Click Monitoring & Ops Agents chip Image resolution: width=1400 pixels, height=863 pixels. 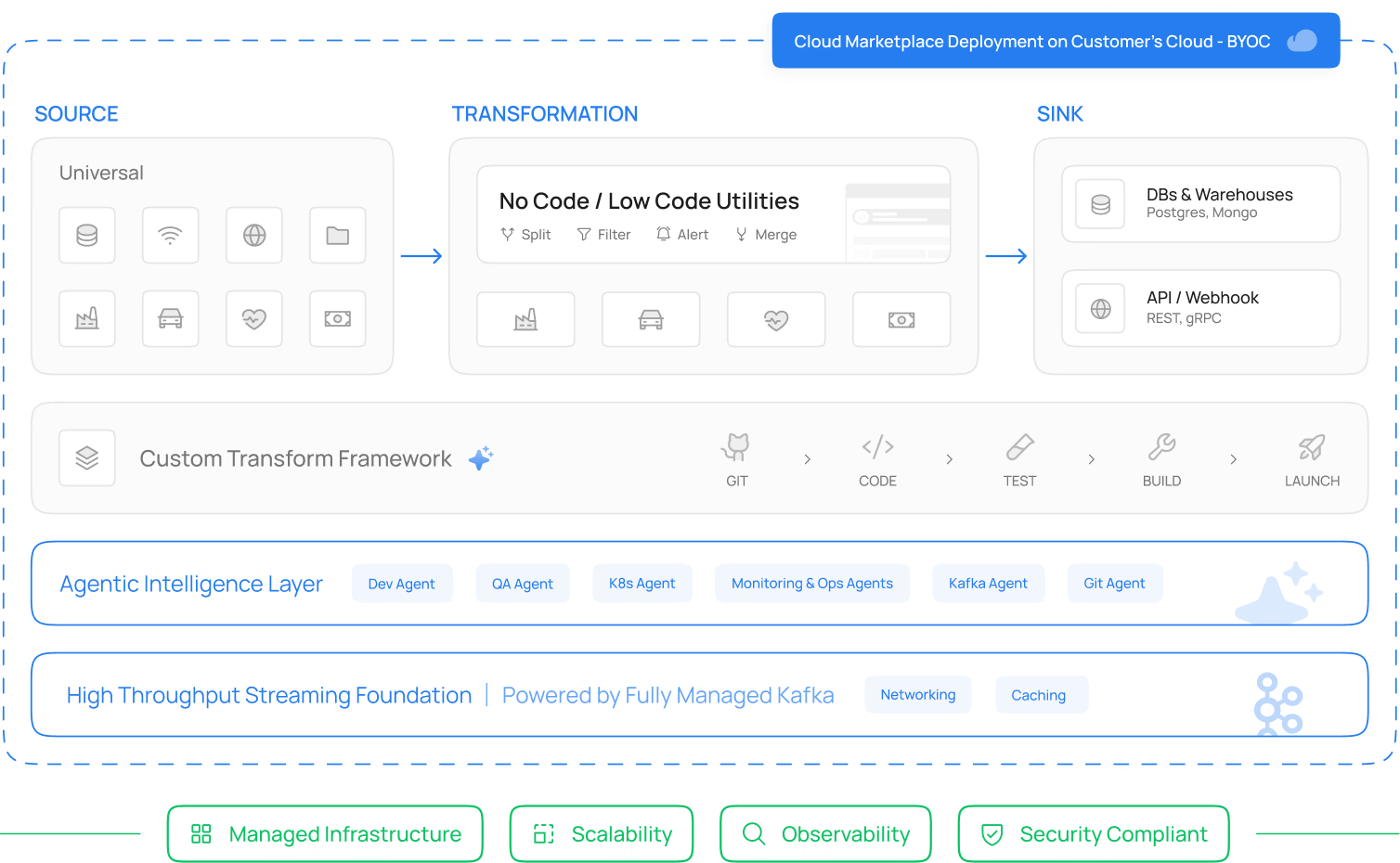point(811,584)
